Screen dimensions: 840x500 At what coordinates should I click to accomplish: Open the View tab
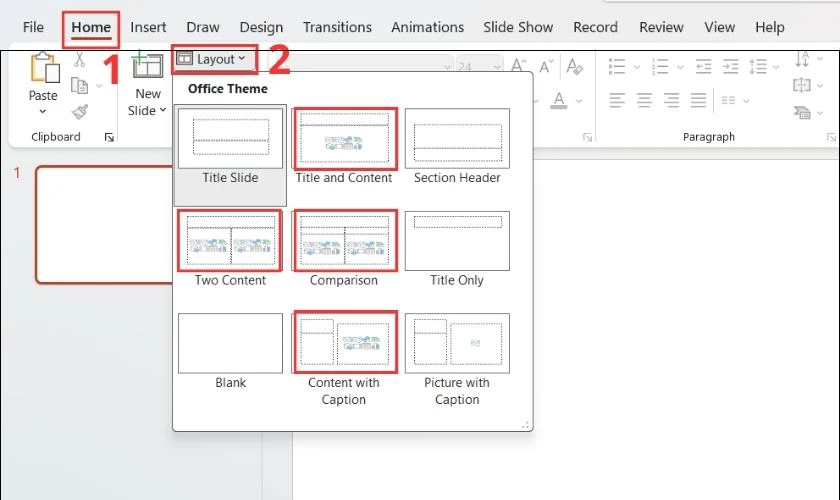719,27
